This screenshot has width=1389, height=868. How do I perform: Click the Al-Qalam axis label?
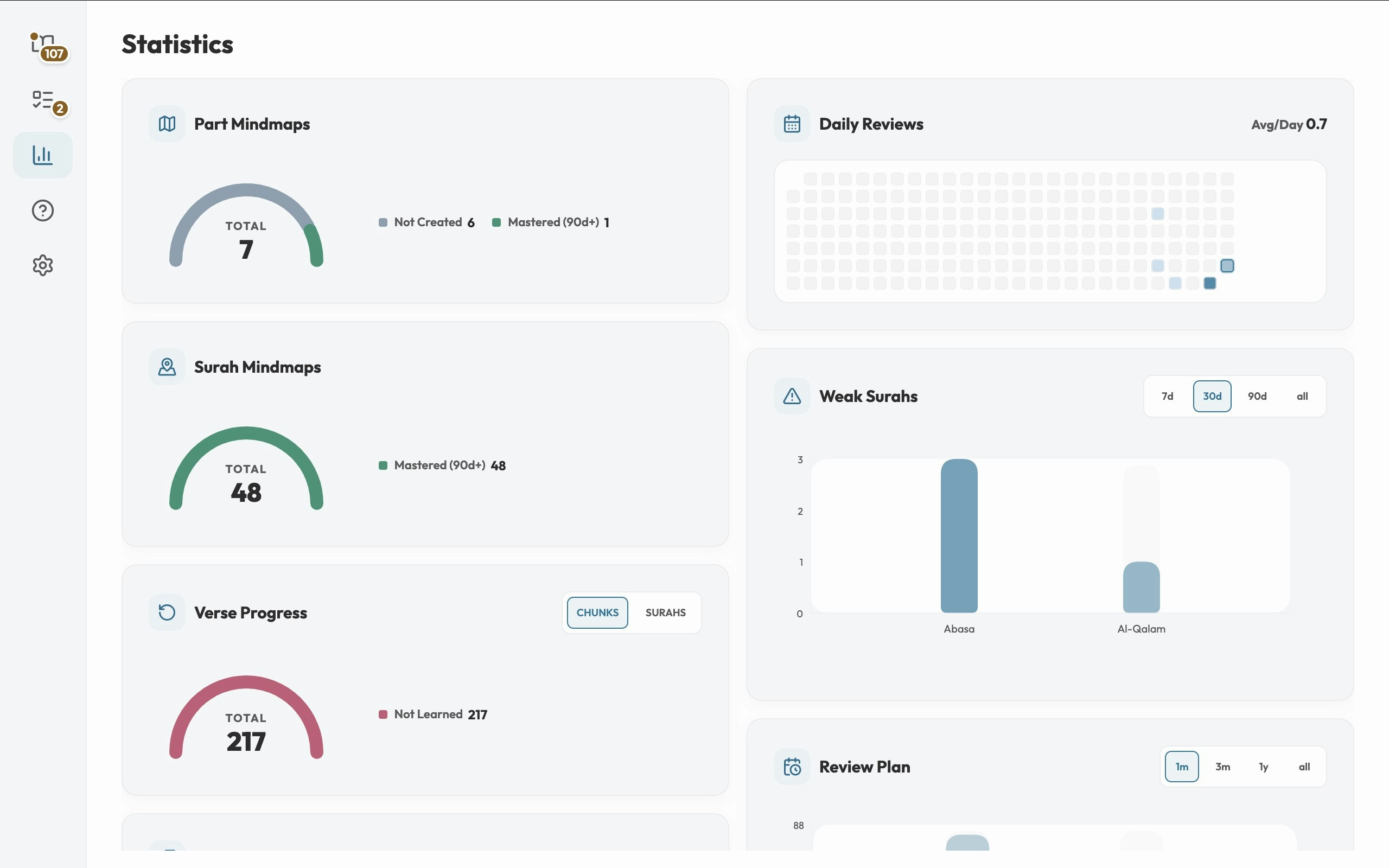[x=1142, y=629]
